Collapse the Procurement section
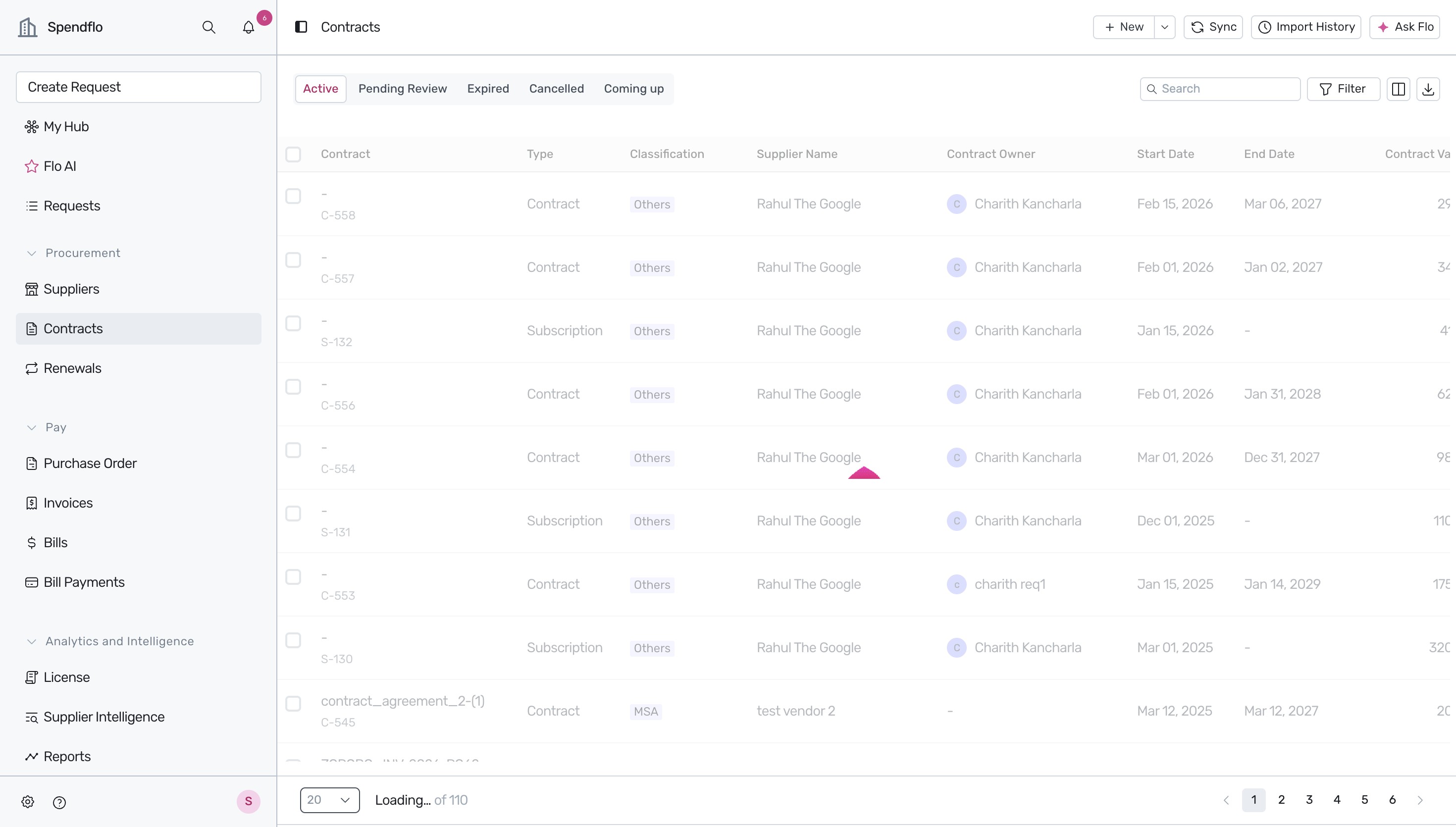The width and height of the screenshot is (1456, 827). [x=32, y=254]
